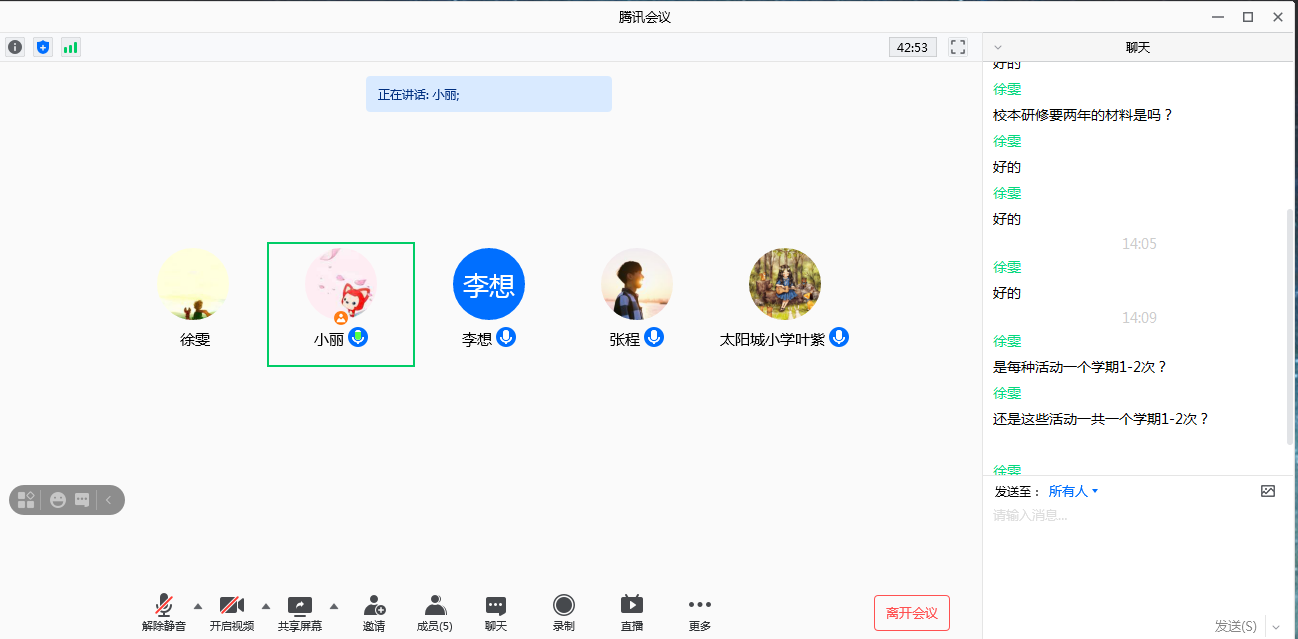This screenshot has width=1298, height=639.
Task: Check the green network signal icon
Action: coord(70,47)
